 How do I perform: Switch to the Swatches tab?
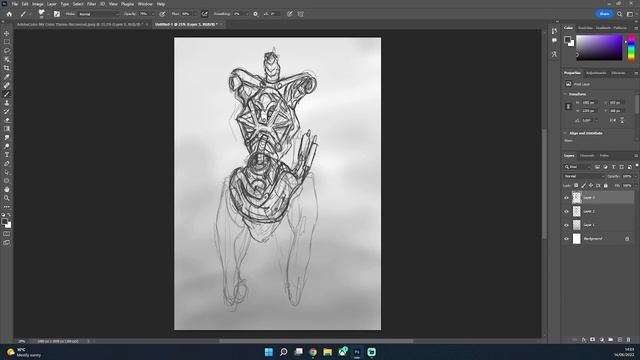point(585,28)
